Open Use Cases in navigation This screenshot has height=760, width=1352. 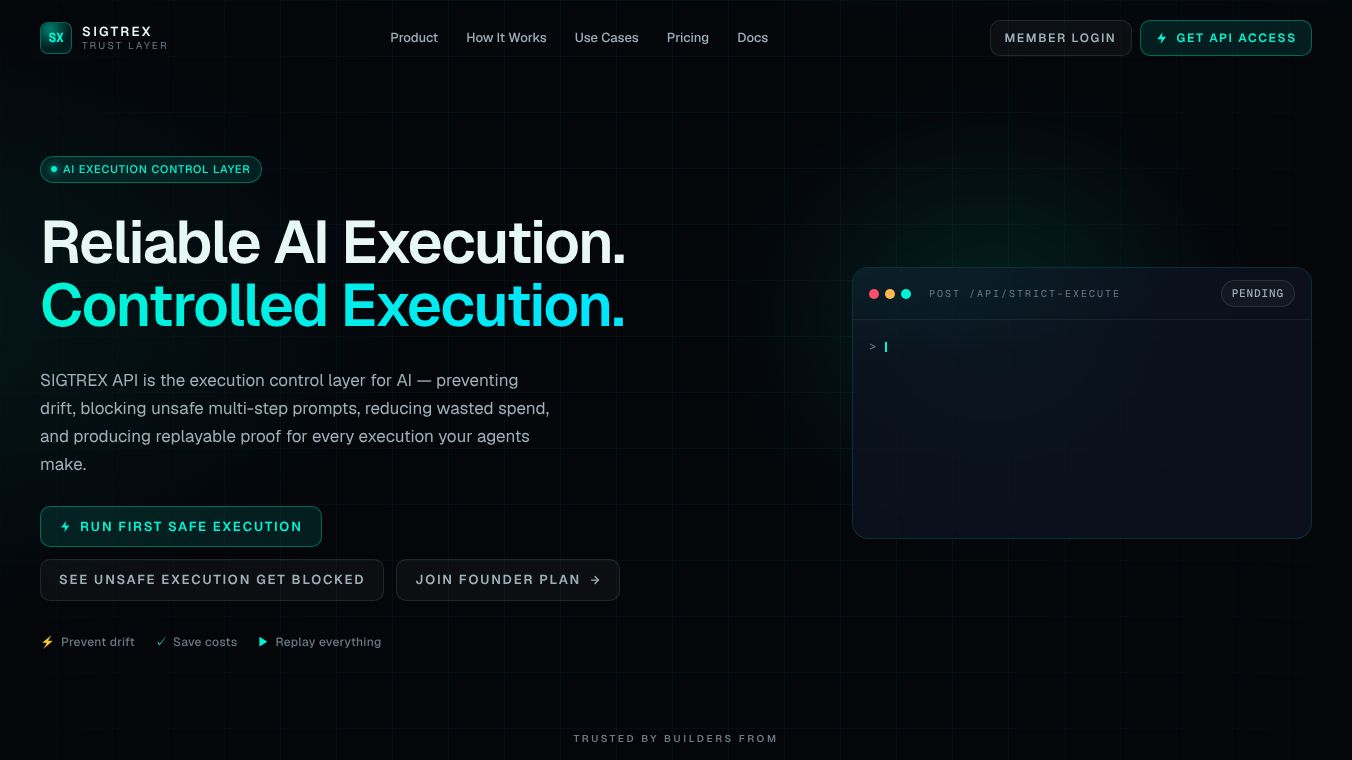606,38
